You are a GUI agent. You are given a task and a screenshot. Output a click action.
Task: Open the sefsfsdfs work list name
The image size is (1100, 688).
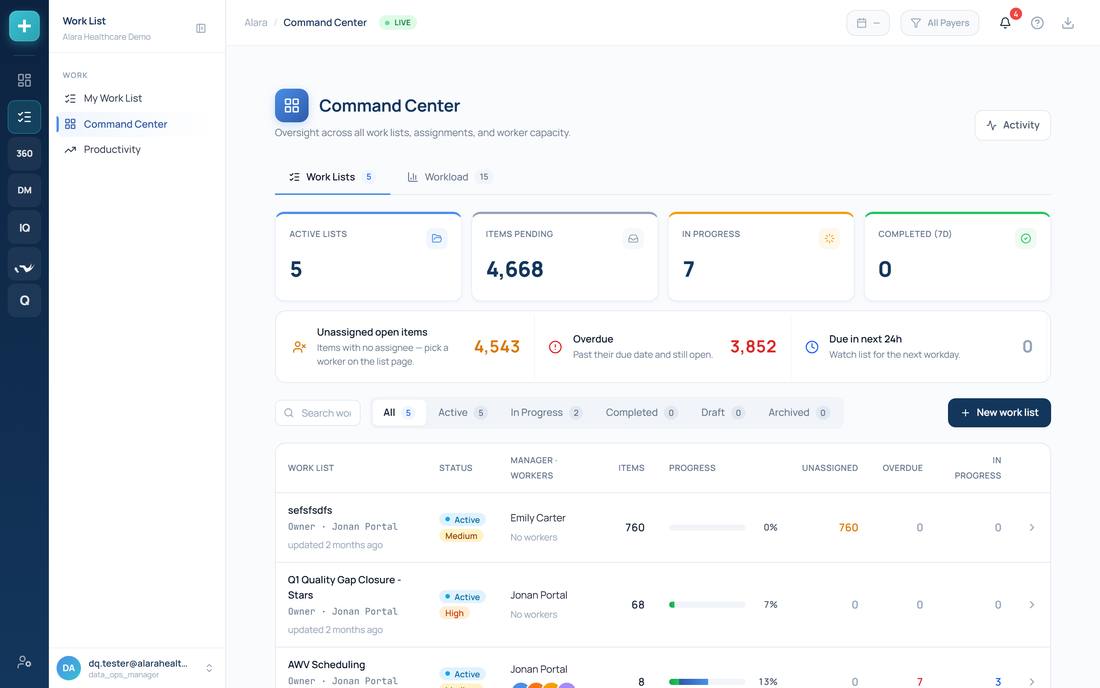310,510
